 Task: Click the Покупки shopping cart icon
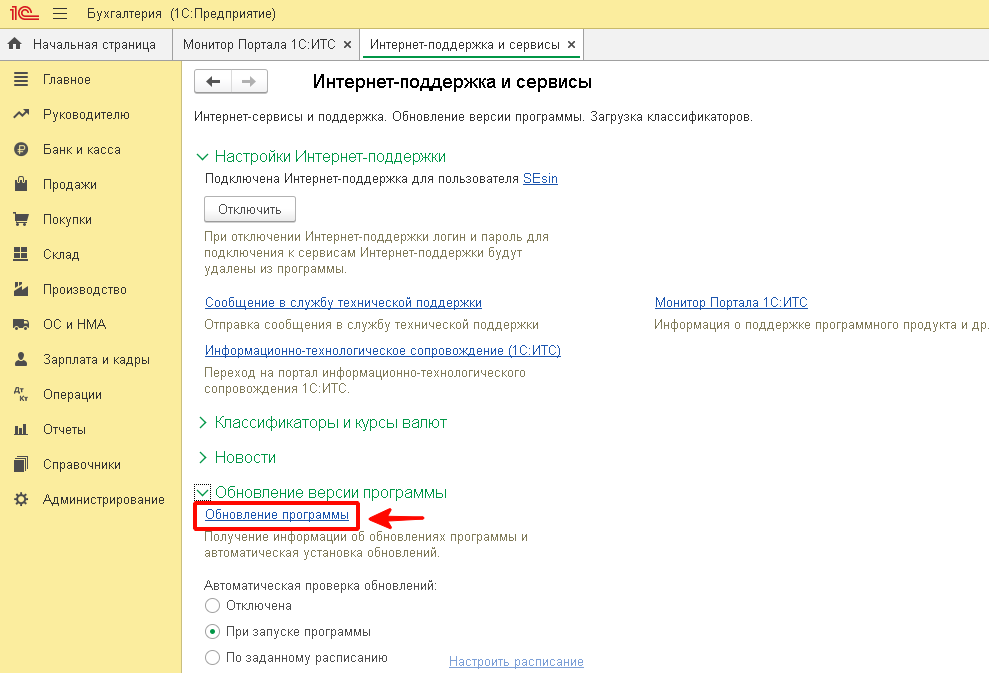pos(21,219)
